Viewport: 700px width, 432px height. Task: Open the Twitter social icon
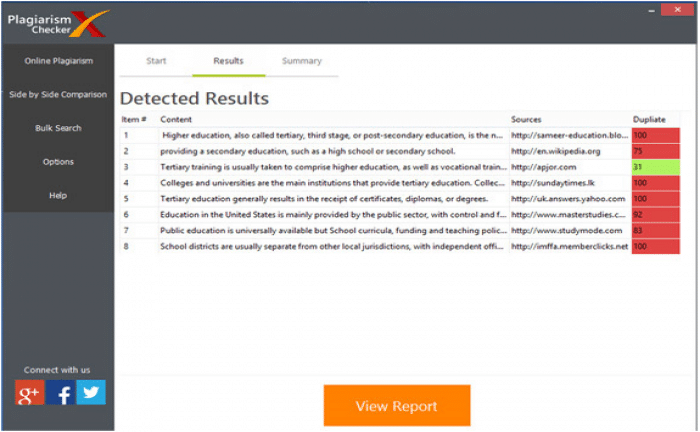[92, 392]
